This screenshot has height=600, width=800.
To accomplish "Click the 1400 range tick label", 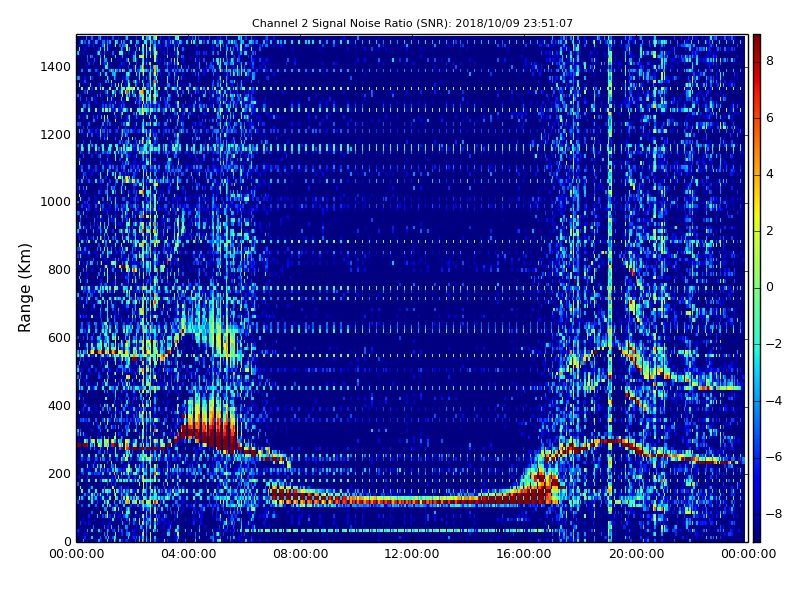I will point(56,67).
